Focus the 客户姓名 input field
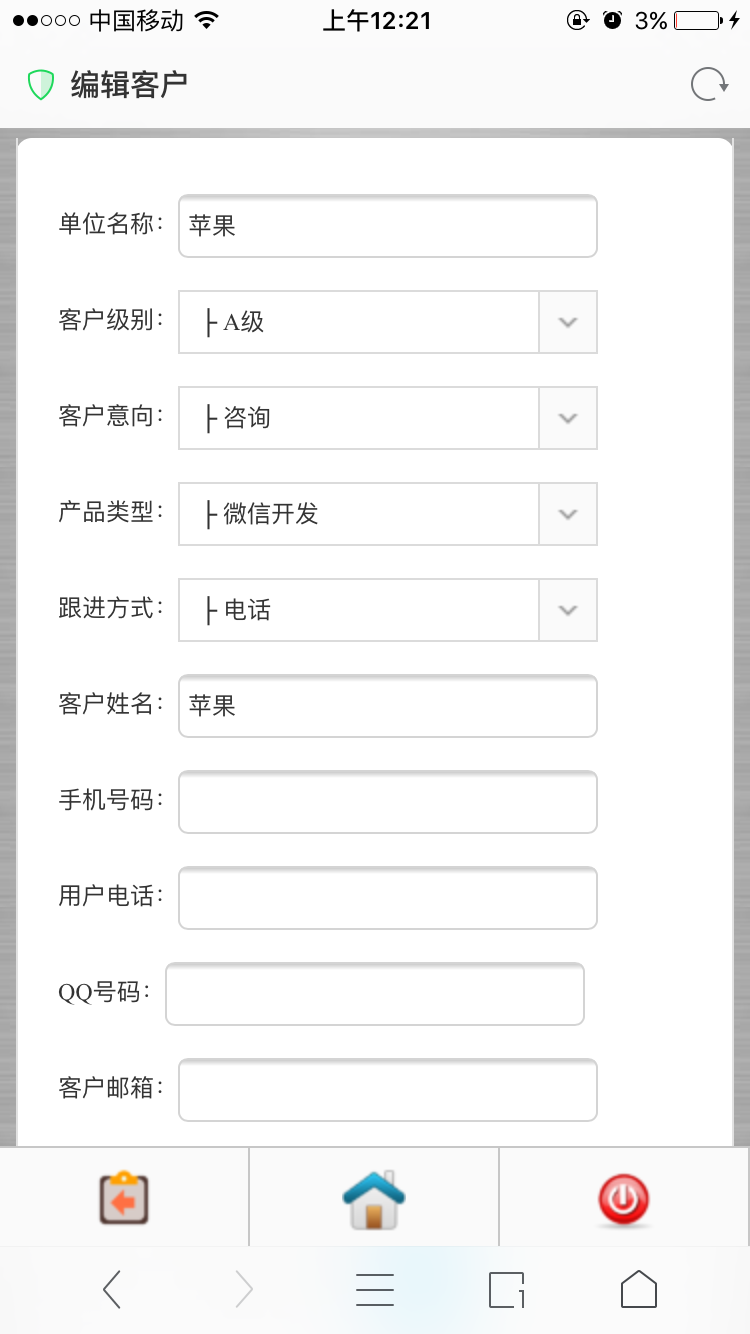The image size is (750, 1334). pos(388,706)
